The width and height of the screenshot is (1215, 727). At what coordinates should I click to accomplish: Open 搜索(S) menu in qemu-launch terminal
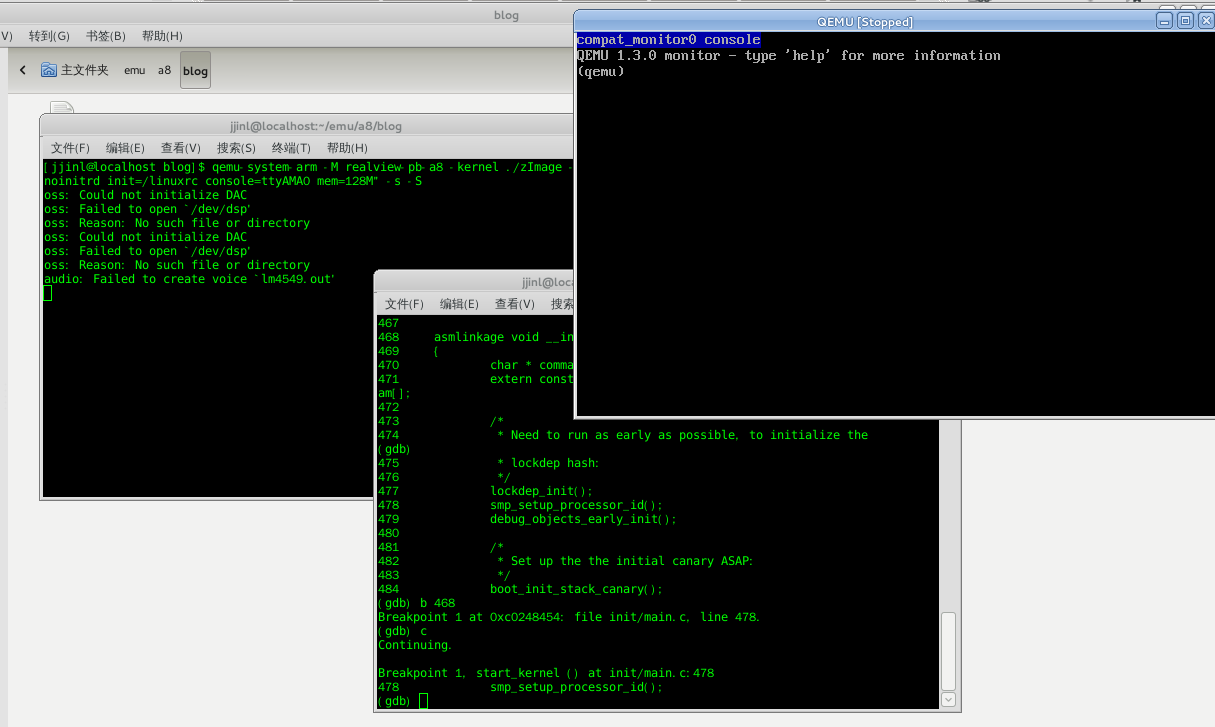coord(236,148)
